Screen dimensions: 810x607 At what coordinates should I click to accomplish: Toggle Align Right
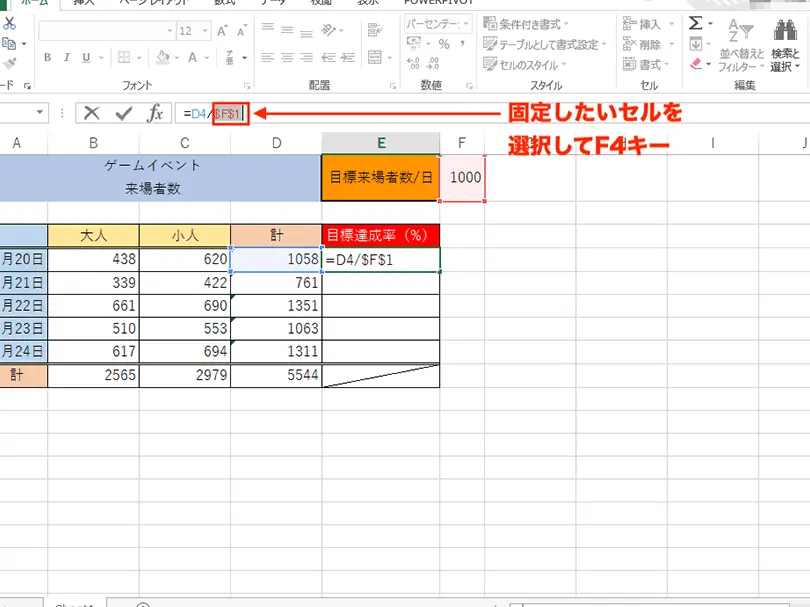click(307, 57)
